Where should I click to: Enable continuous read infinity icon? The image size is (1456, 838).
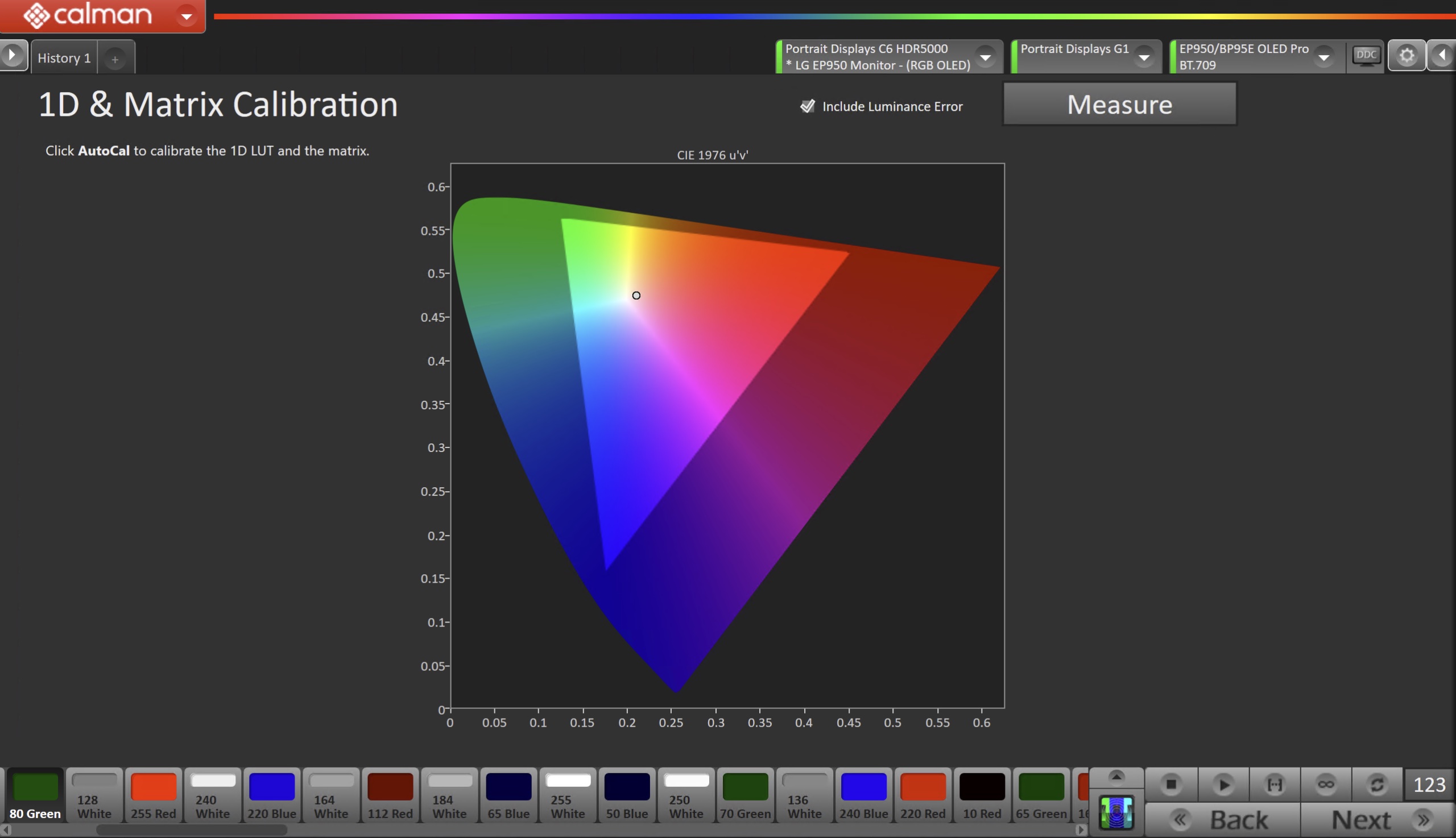coord(1326,785)
